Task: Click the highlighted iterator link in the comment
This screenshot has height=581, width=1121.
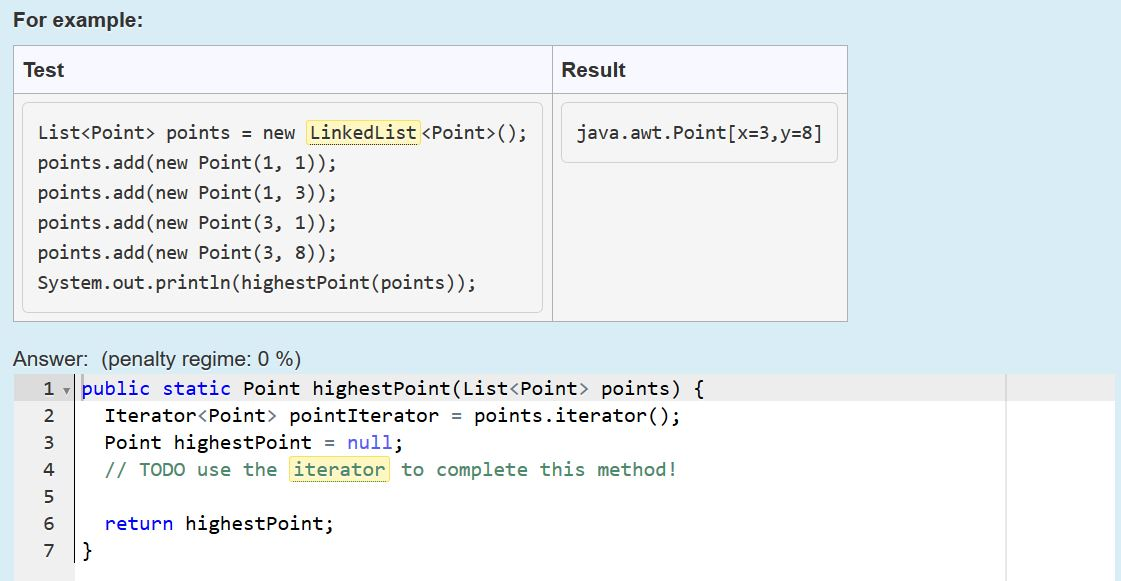Action: (340, 469)
